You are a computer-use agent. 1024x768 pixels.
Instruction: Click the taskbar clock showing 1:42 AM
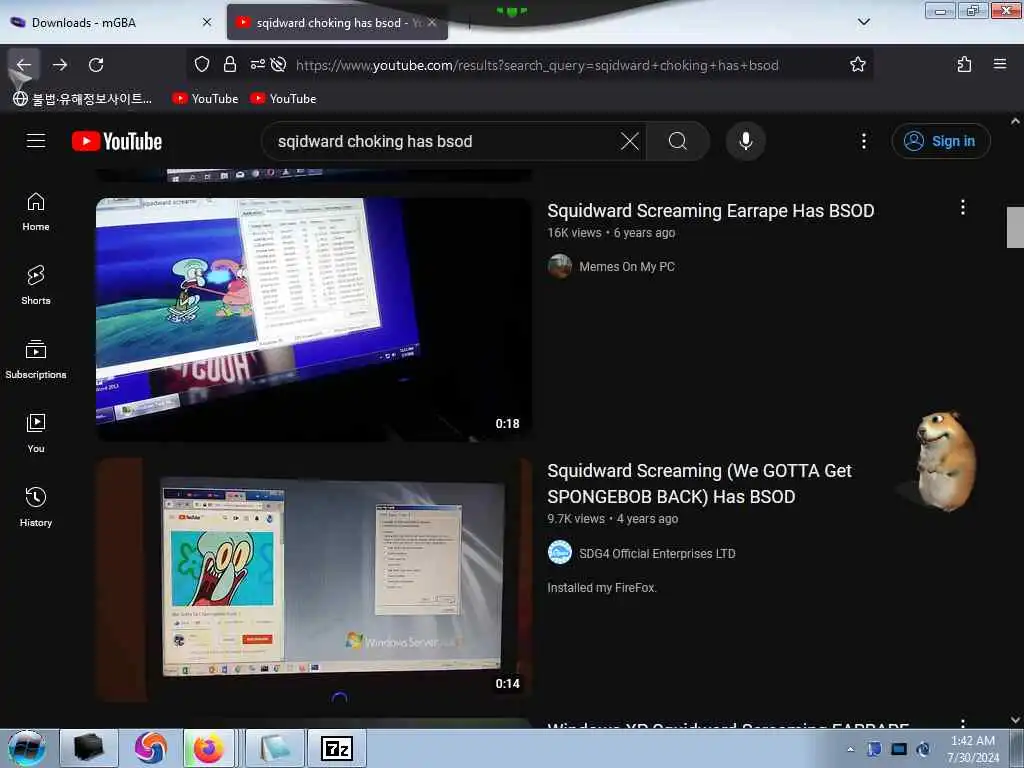click(x=973, y=749)
